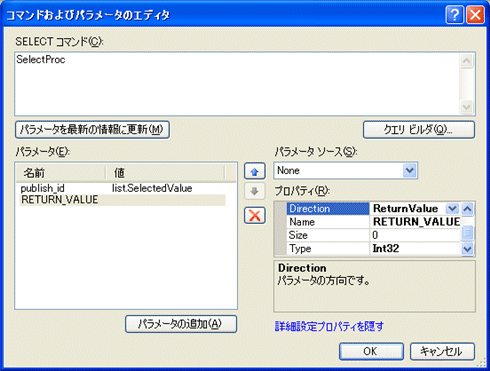
Task: Confirm with the OK button
Action: [x=371, y=351]
